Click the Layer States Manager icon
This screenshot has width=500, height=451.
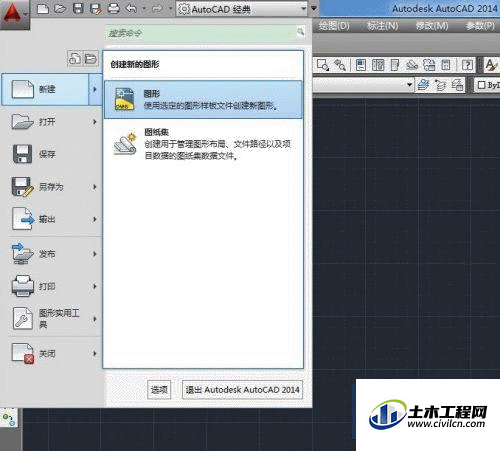pos(457,85)
